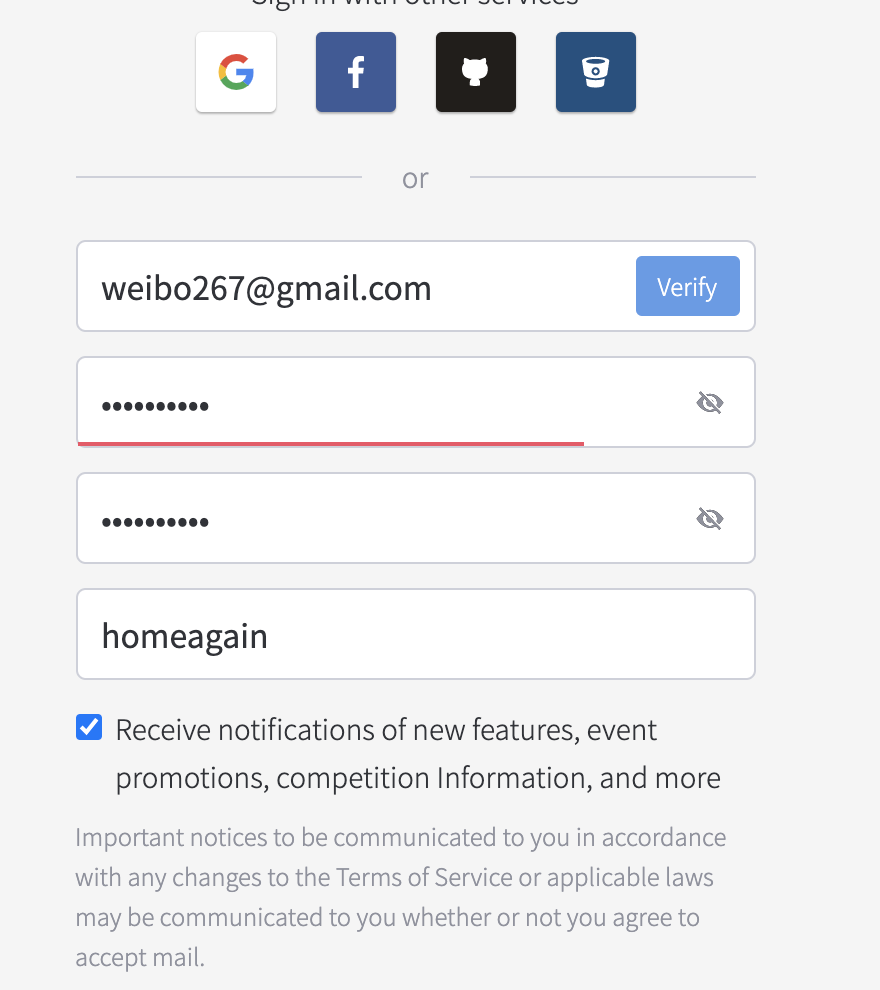Reveal the confirm password field's characters

[710, 519]
